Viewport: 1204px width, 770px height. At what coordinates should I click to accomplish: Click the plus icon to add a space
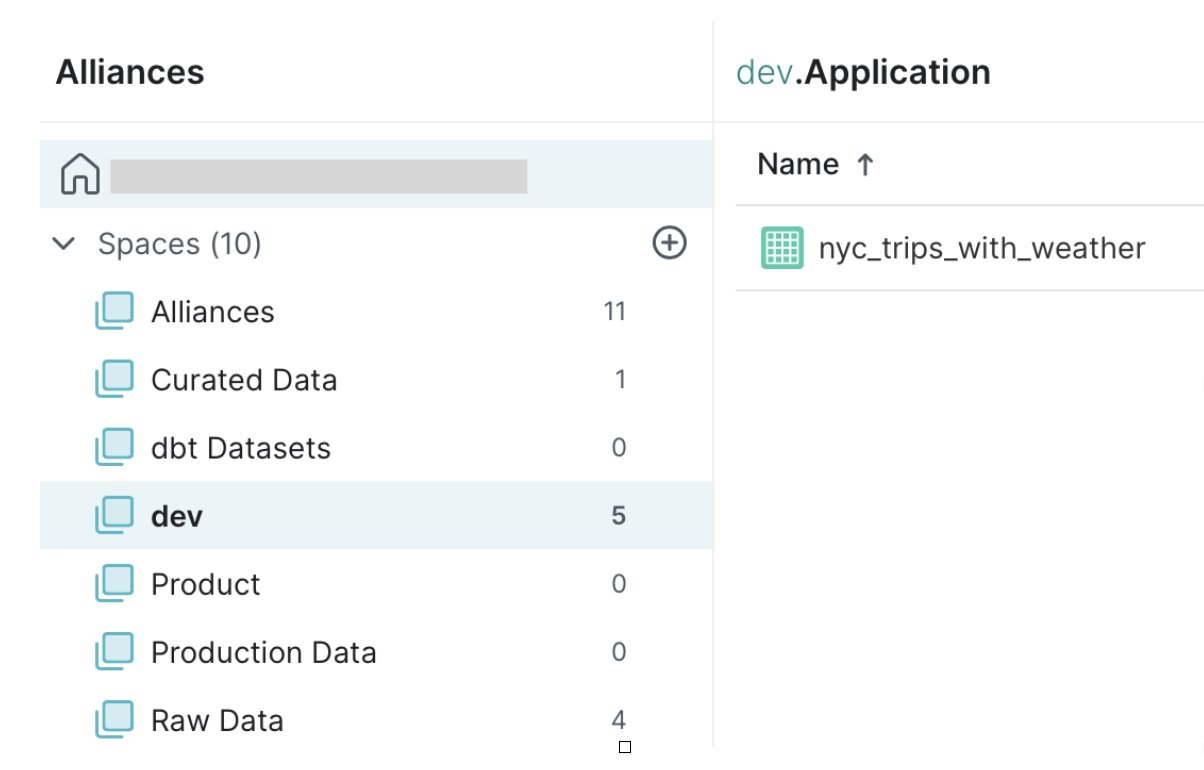(x=669, y=242)
